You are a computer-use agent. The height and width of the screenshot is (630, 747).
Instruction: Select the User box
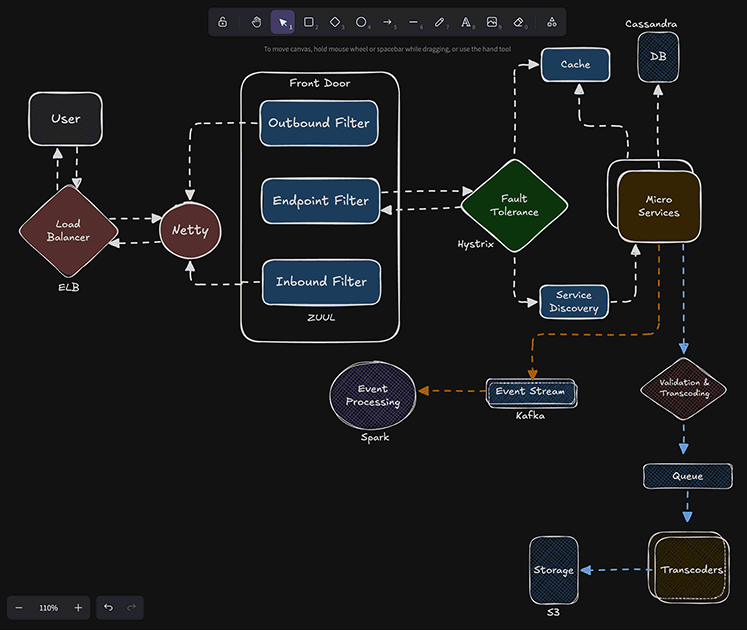click(x=66, y=119)
